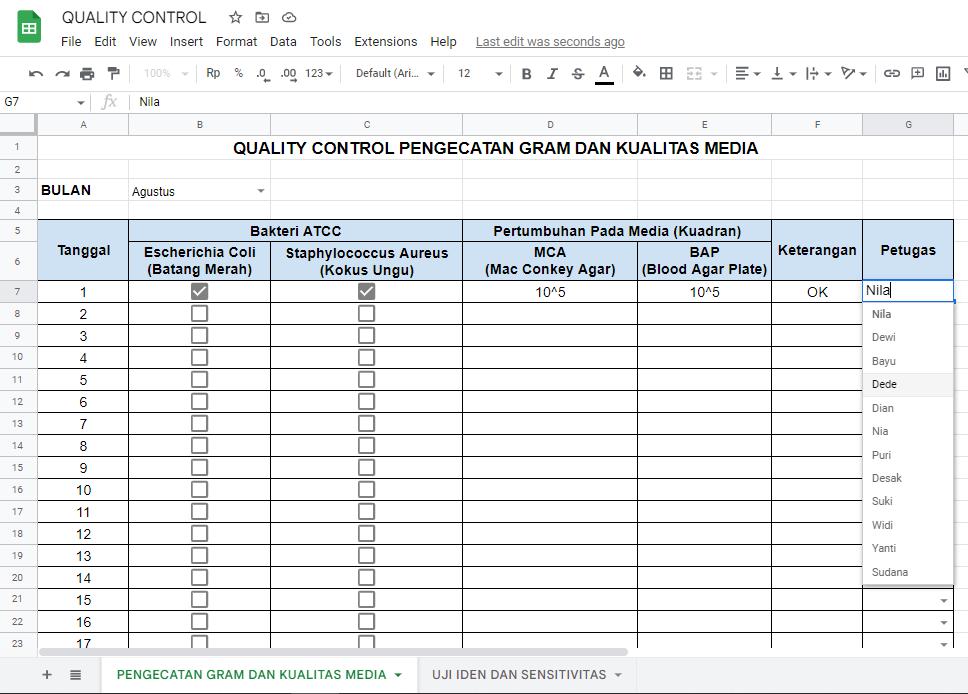Apply strikethrough formatting
Image resolution: width=968 pixels, height=694 pixels.
(x=578, y=73)
